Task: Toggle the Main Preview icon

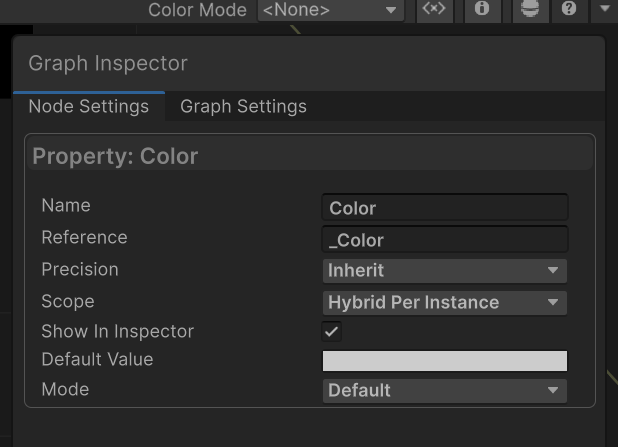Action: (530, 10)
